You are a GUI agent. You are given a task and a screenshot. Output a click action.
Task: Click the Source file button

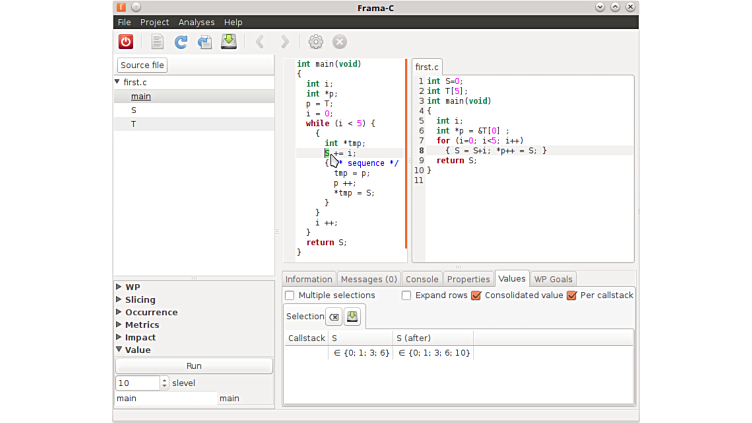(x=143, y=65)
